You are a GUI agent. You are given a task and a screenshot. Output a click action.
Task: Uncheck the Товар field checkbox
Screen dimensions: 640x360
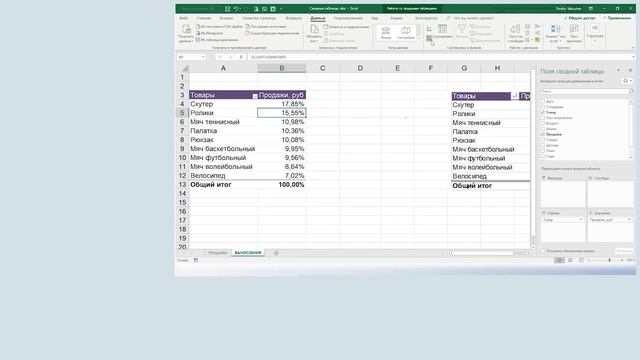click(x=543, y=112)
